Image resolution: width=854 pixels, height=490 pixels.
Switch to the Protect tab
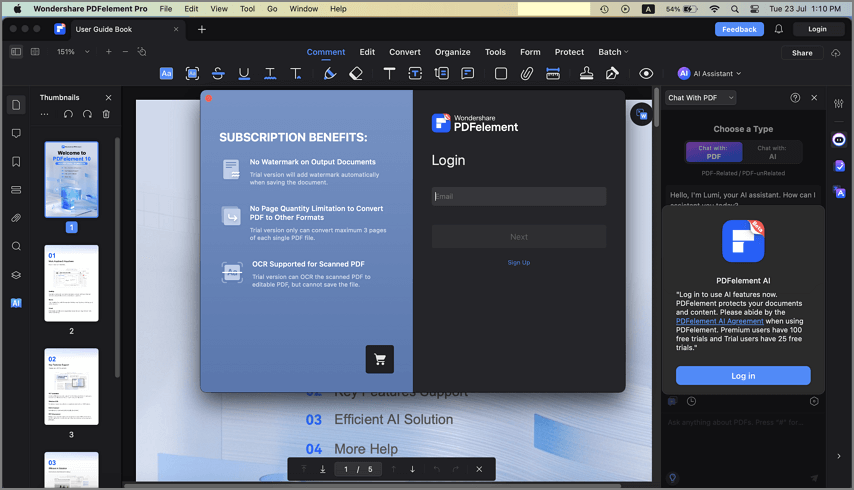pos(569,52)
